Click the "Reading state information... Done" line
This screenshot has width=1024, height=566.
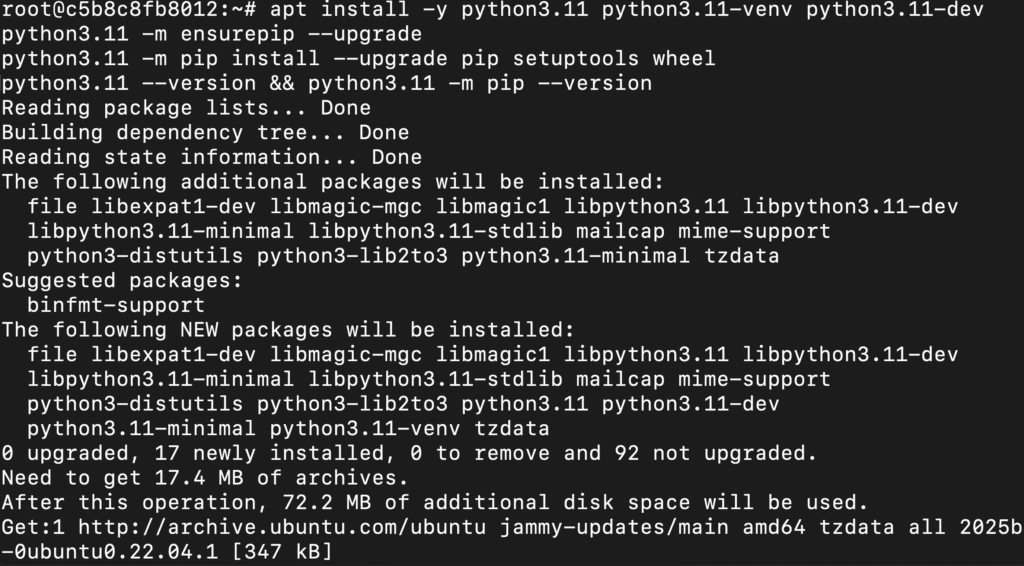211,157
